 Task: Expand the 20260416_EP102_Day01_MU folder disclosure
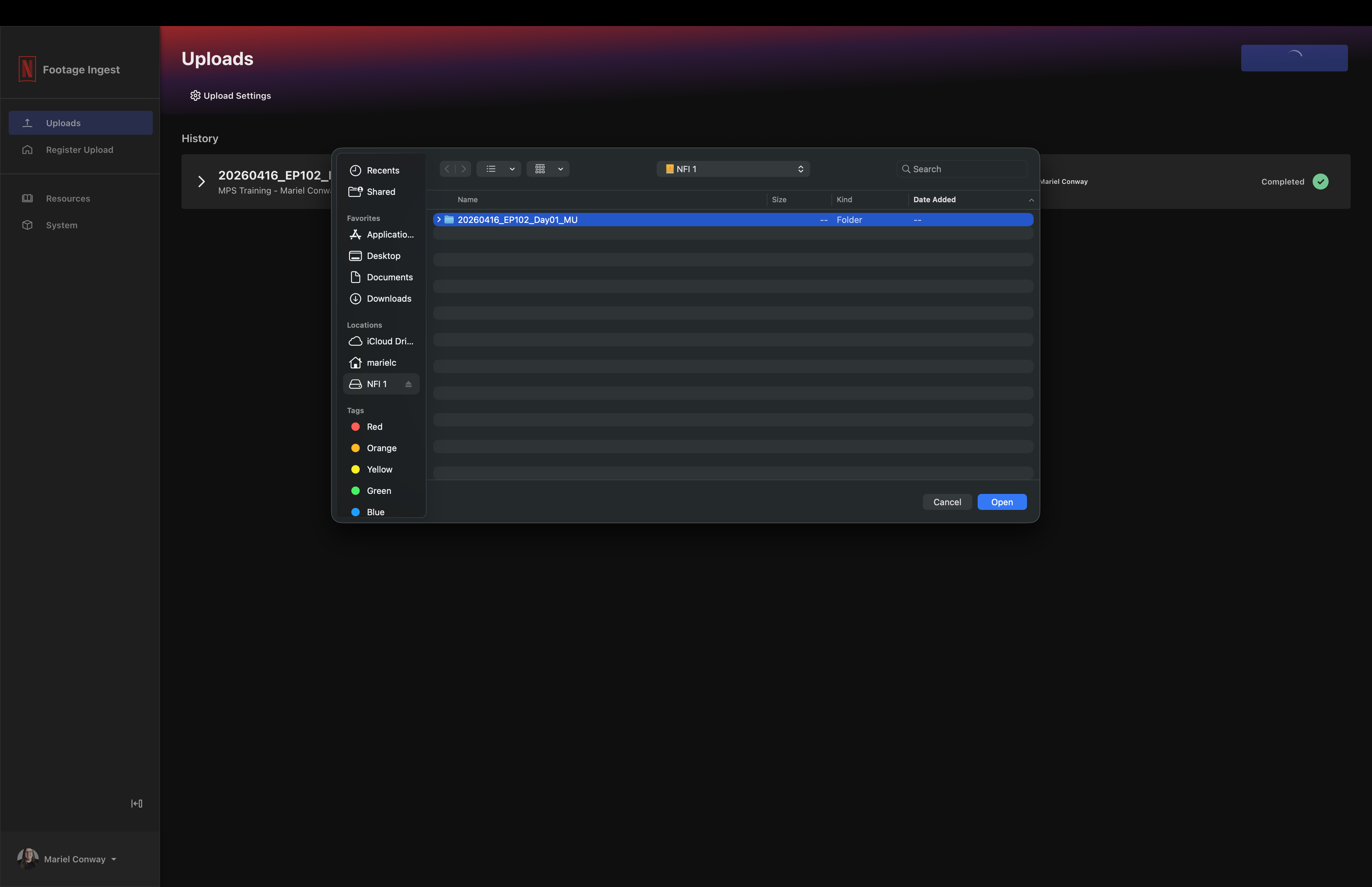click(439, 220)
